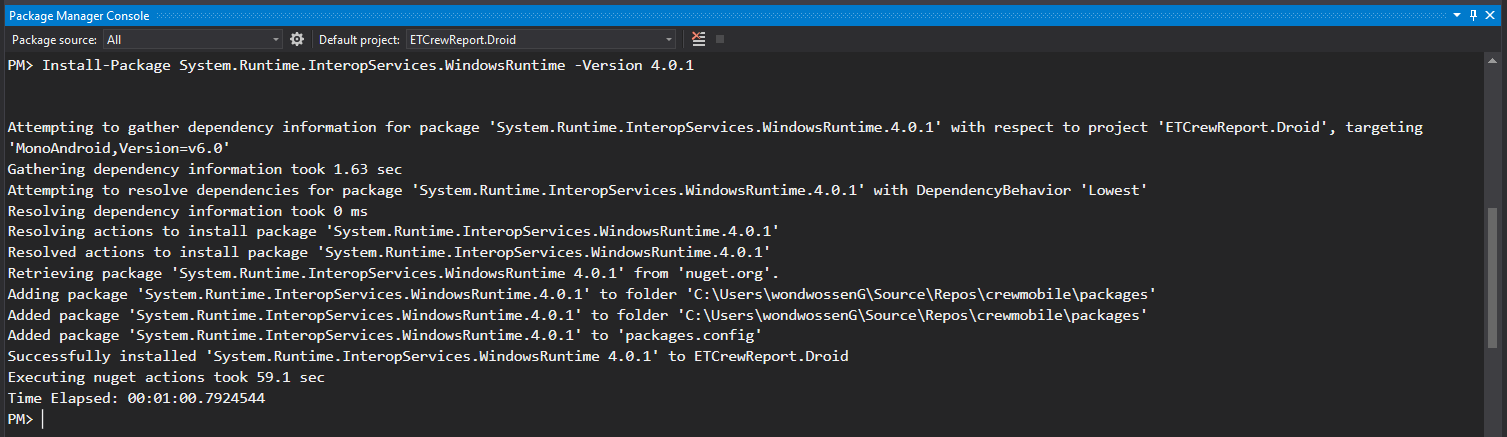Click the 'Executing nuget actions took 59.1 sec' line
1507x437 pixels.
pos(166,377)
